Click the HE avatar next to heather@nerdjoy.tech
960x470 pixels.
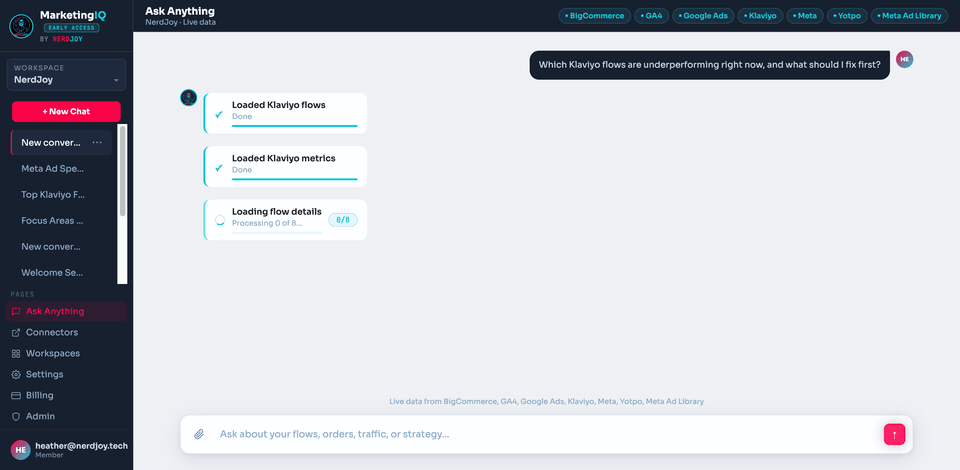pyautogui.click(x=21, y=450)
